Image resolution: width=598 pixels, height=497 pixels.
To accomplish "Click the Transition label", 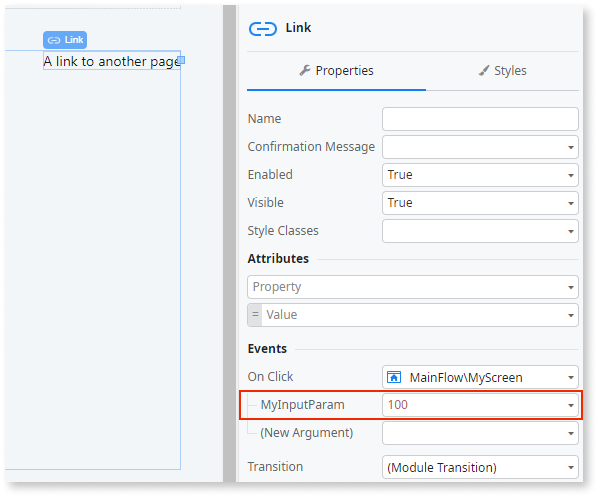I will (x=275, y=466).
